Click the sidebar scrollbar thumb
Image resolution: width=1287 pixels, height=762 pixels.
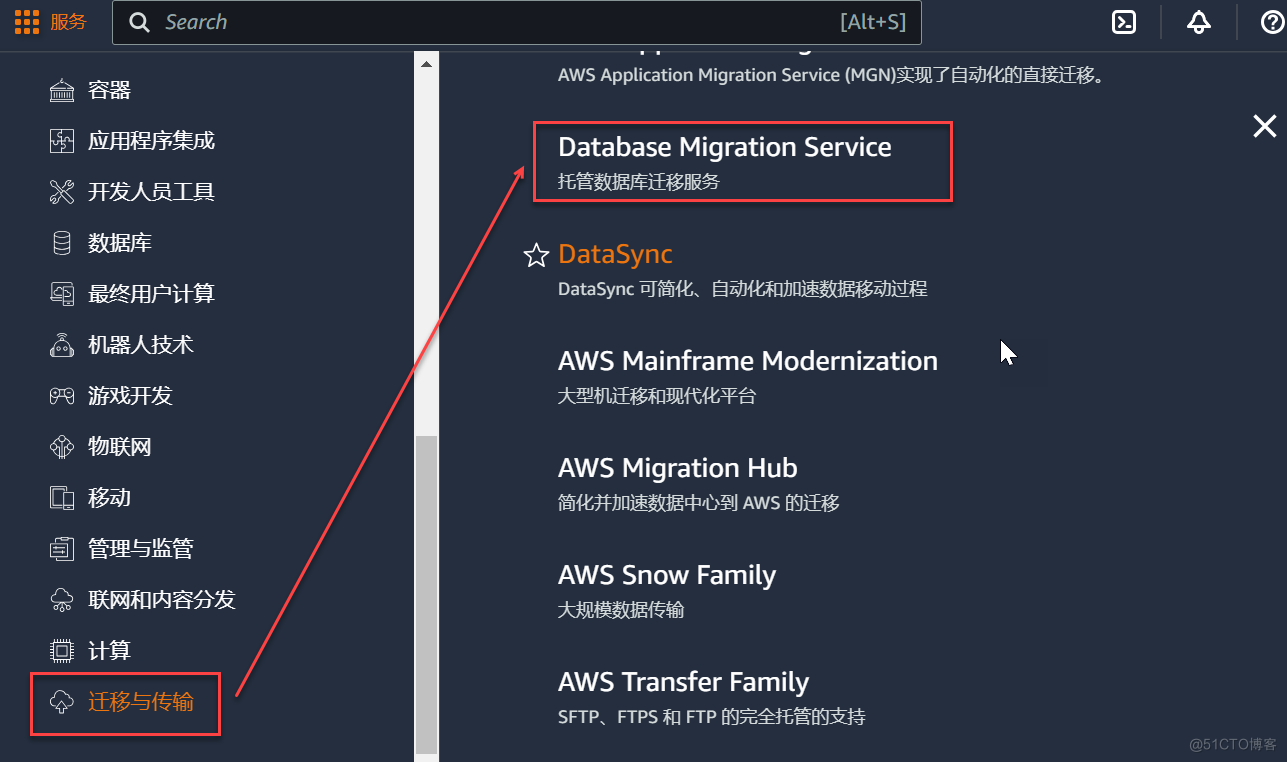tap(426, 594)
